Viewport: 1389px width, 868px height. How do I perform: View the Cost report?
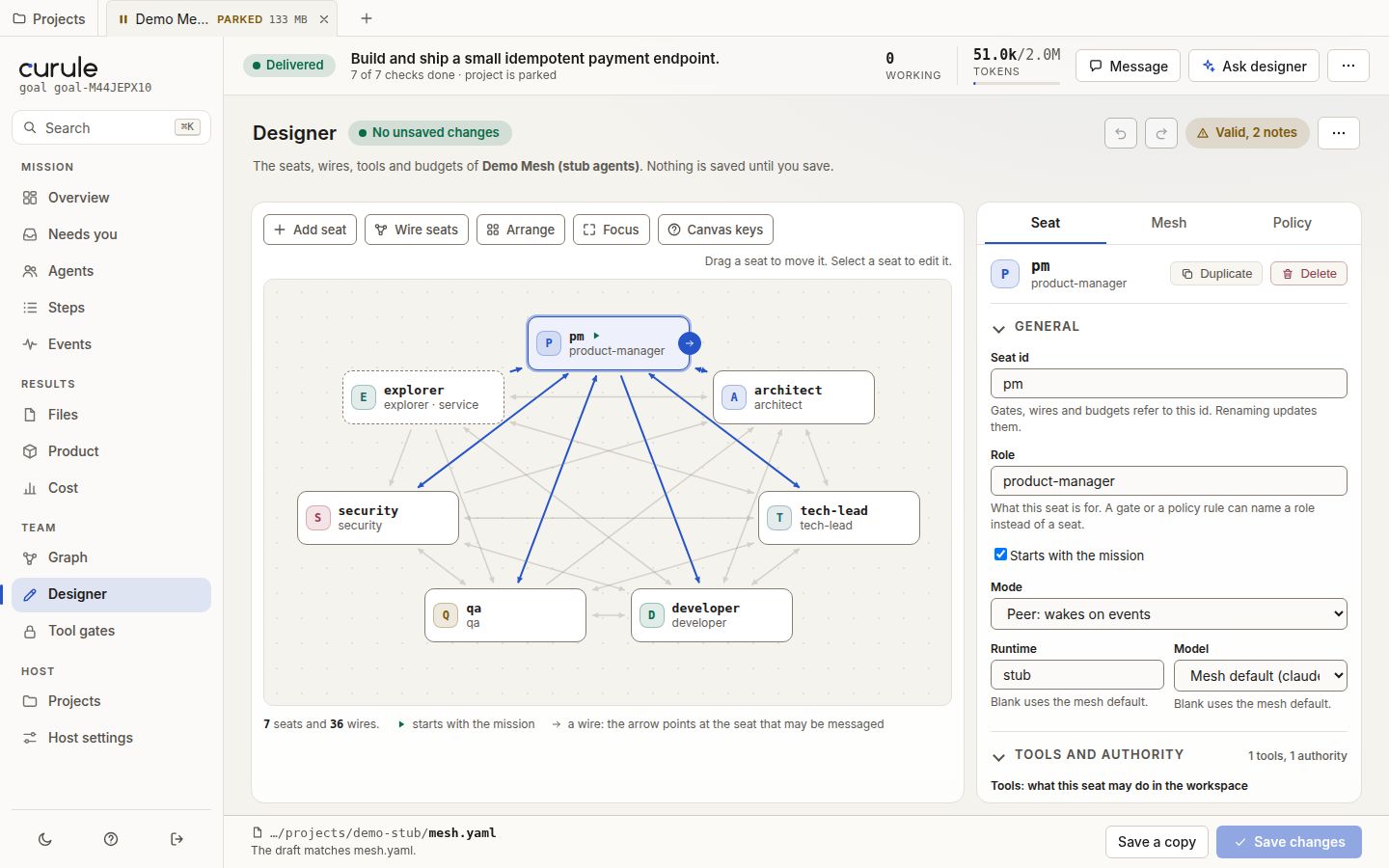[x=111, y=488]
